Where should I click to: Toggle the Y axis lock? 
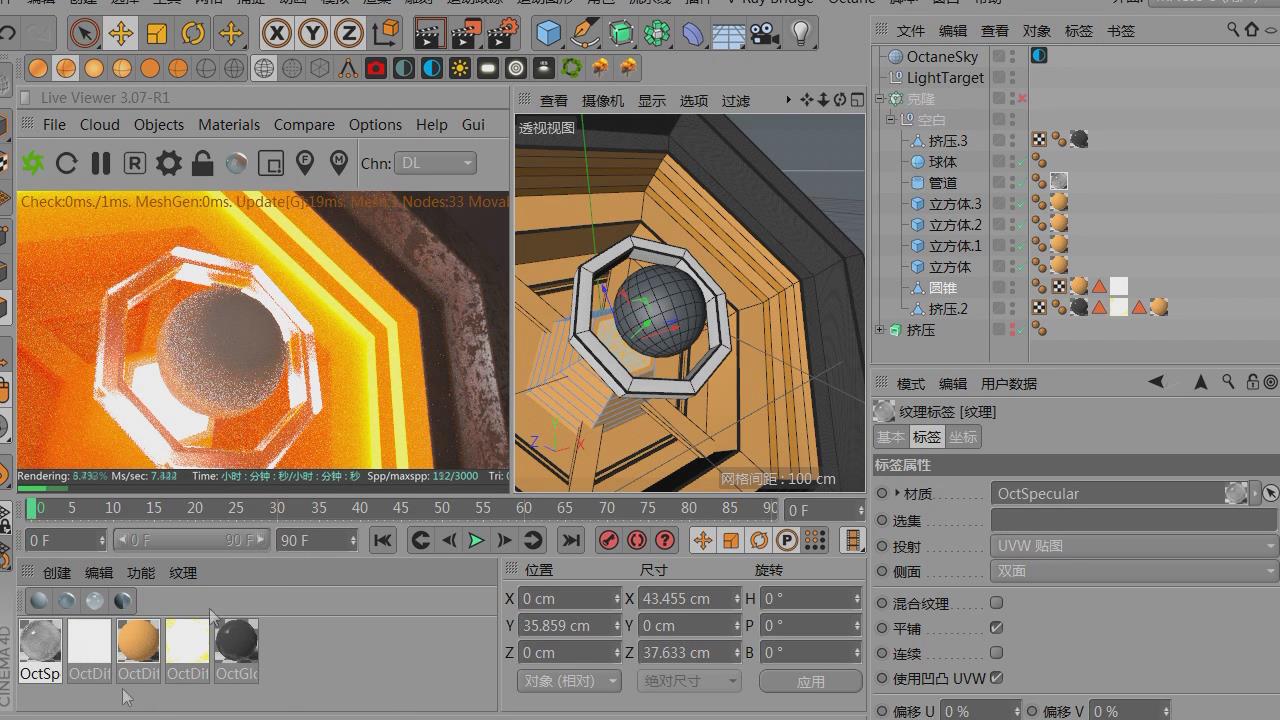313,33
